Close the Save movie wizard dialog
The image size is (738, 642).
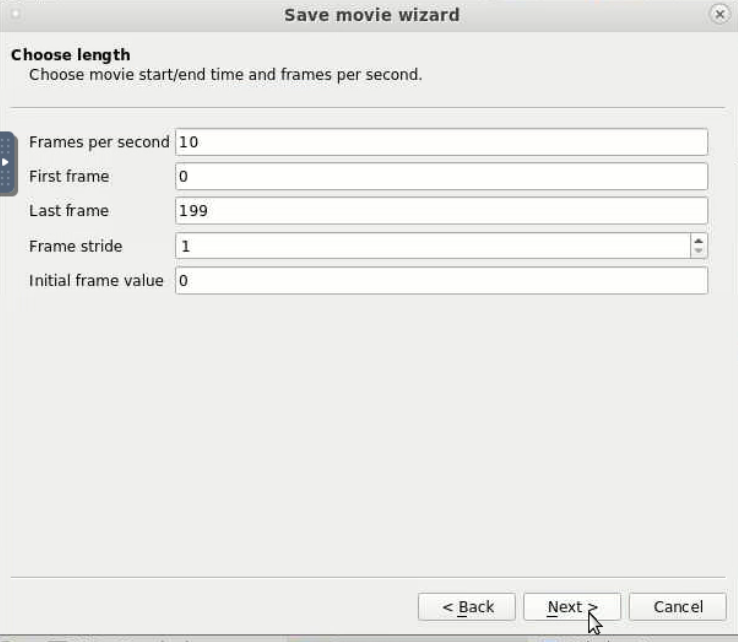pos(719,15)
